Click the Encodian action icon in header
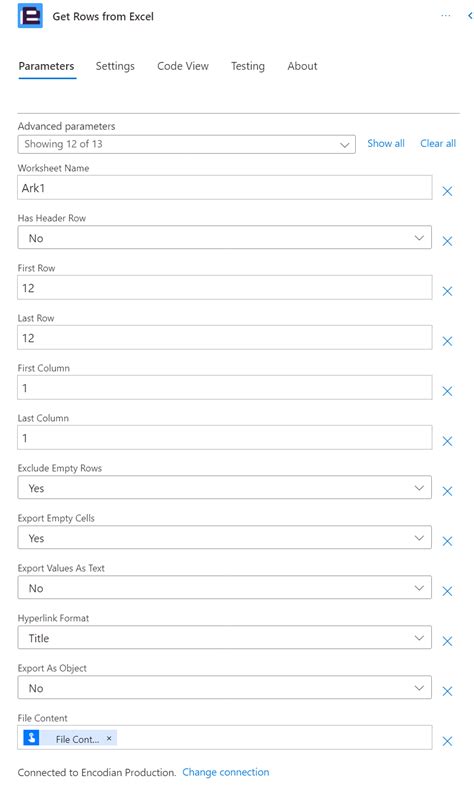The image size is (474, 786). 30,16
